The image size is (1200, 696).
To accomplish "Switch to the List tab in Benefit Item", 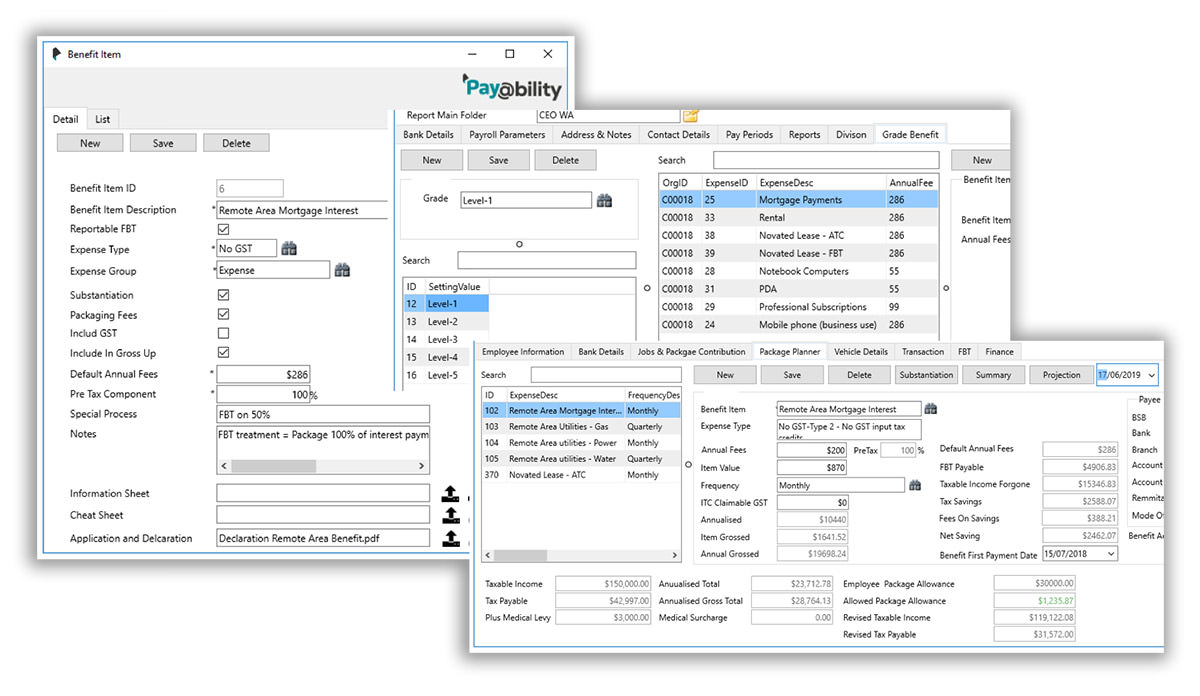I will [102, 120].
